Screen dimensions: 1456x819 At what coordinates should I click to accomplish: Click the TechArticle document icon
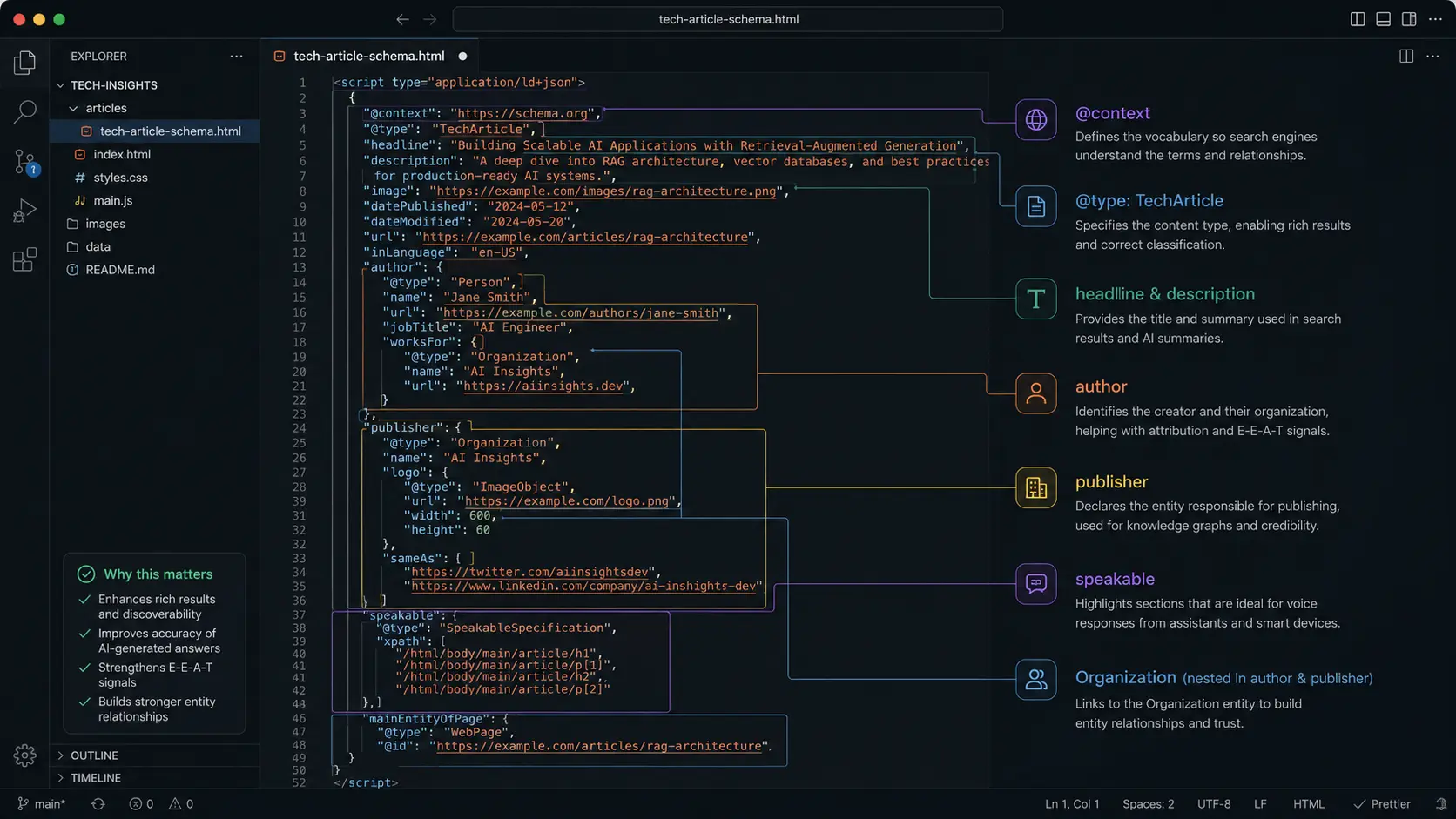click(x=1035, y=206)
